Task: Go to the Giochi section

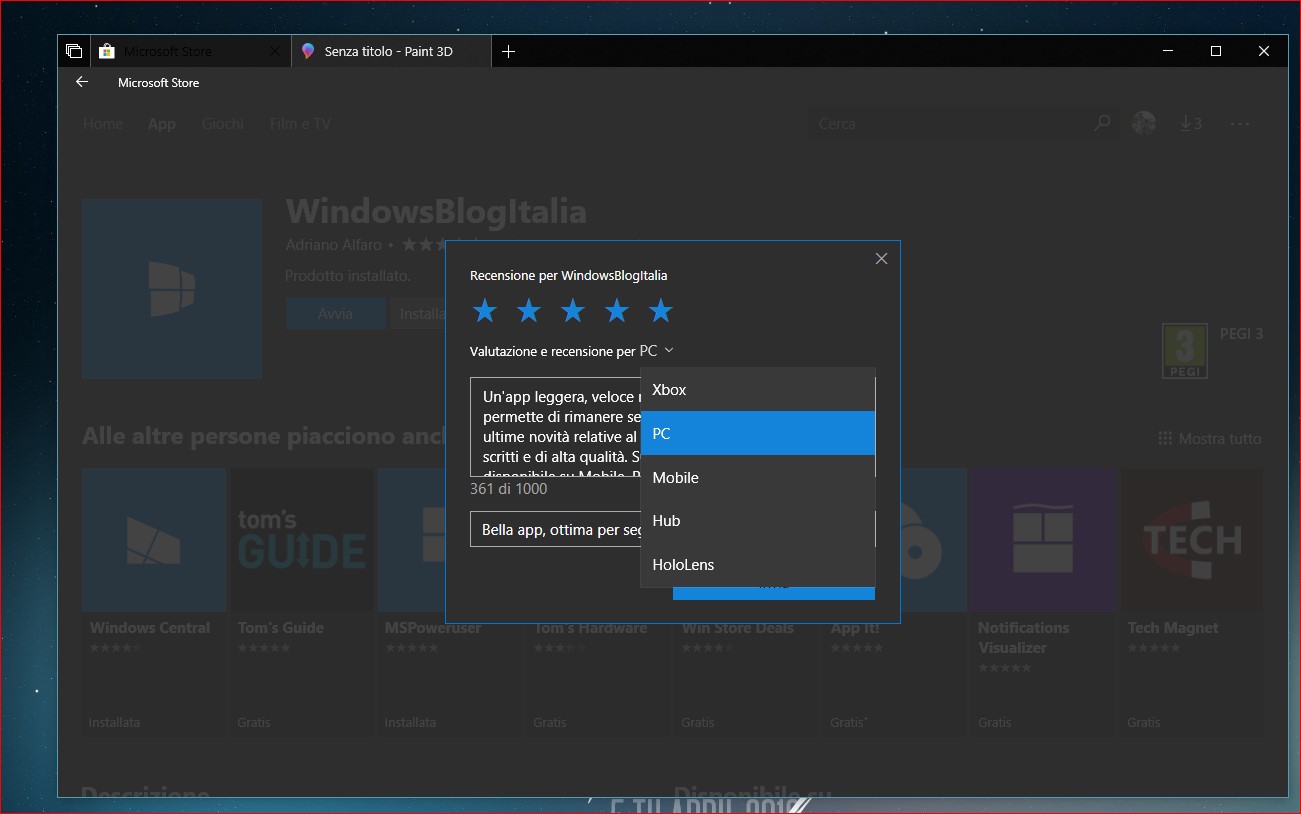Action: pyautogui.click(x=223, y=124)
